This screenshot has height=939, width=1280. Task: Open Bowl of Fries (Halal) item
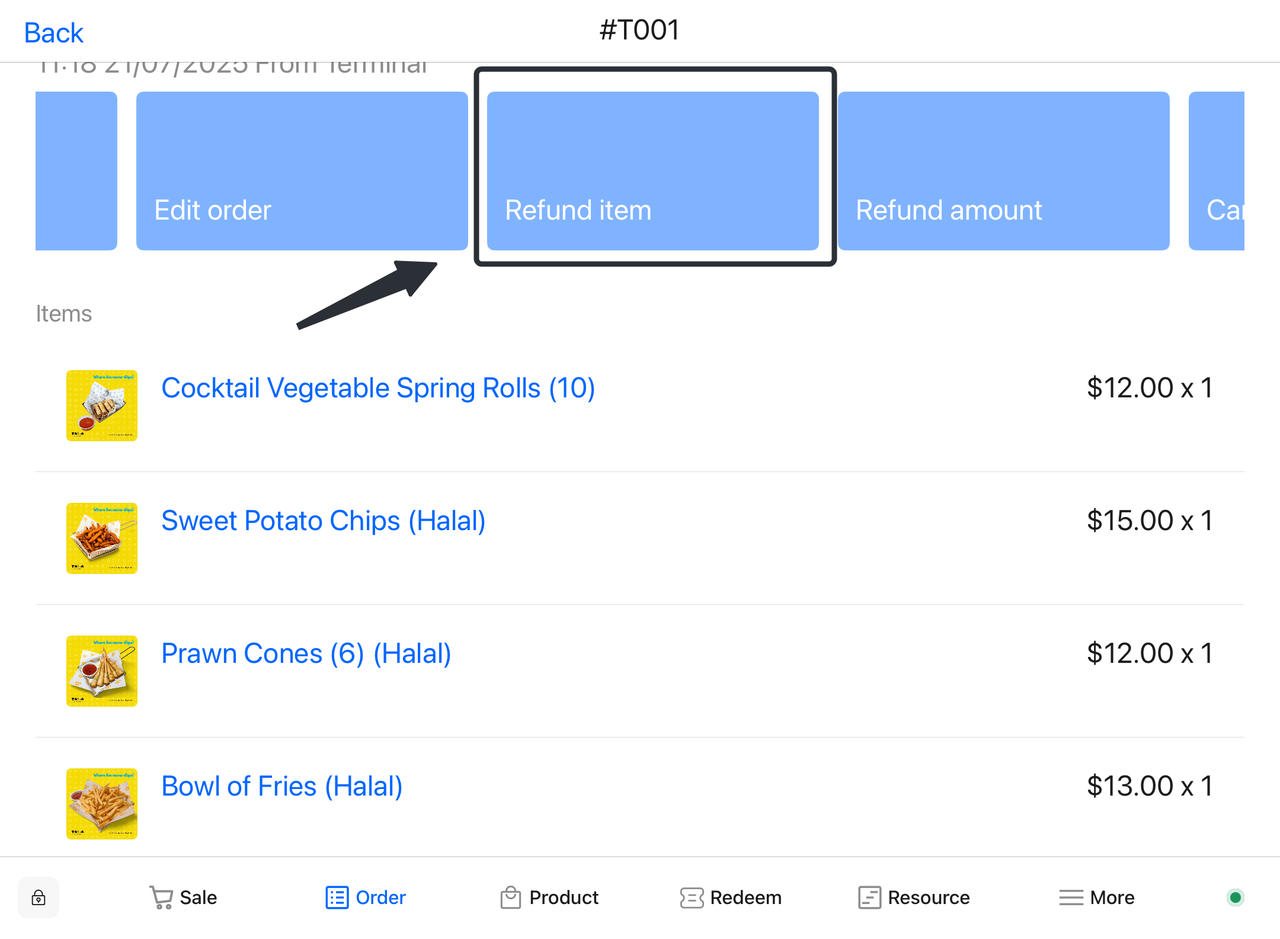click(282, 787)
